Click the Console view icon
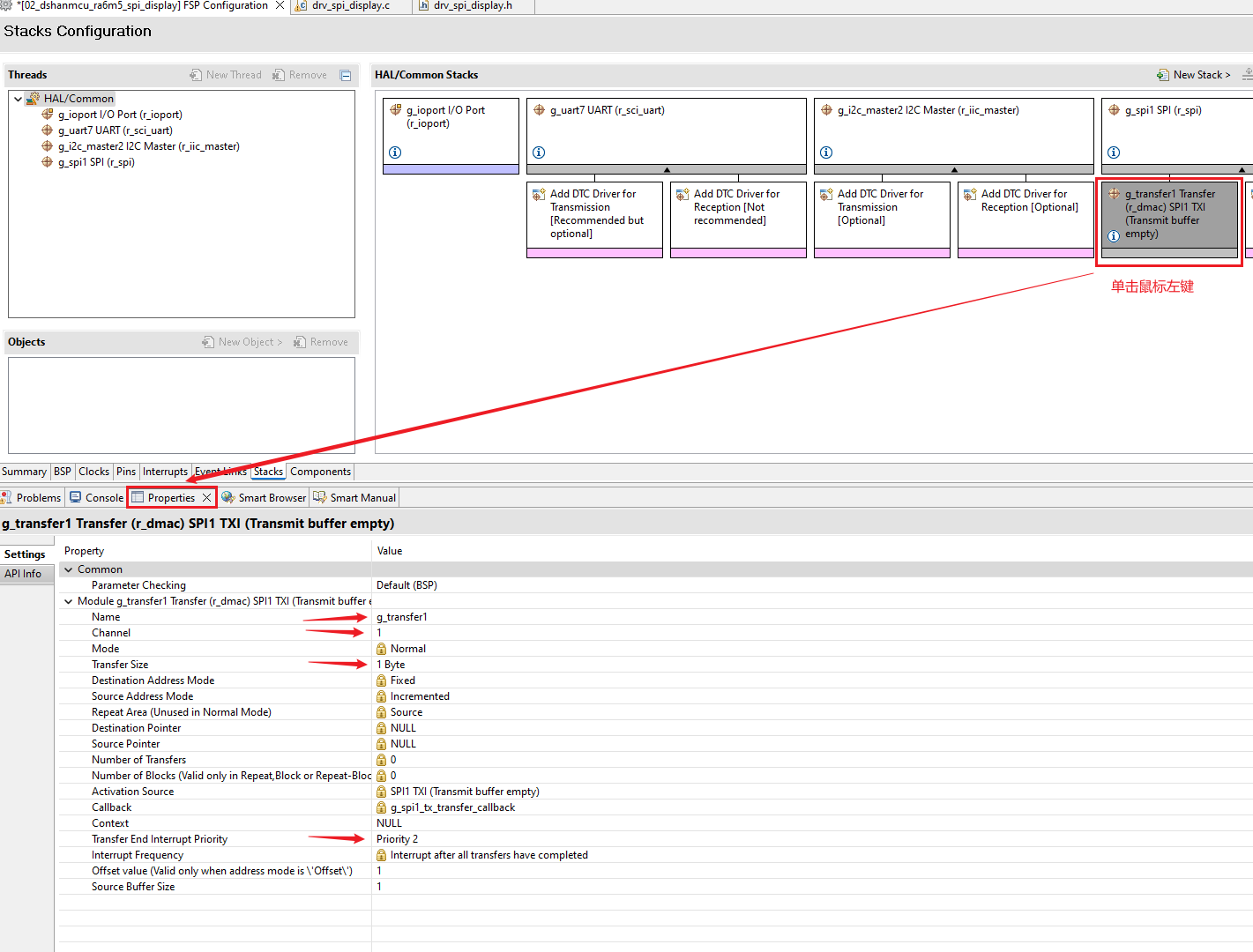1253x952 pixels. coord(76,497)
